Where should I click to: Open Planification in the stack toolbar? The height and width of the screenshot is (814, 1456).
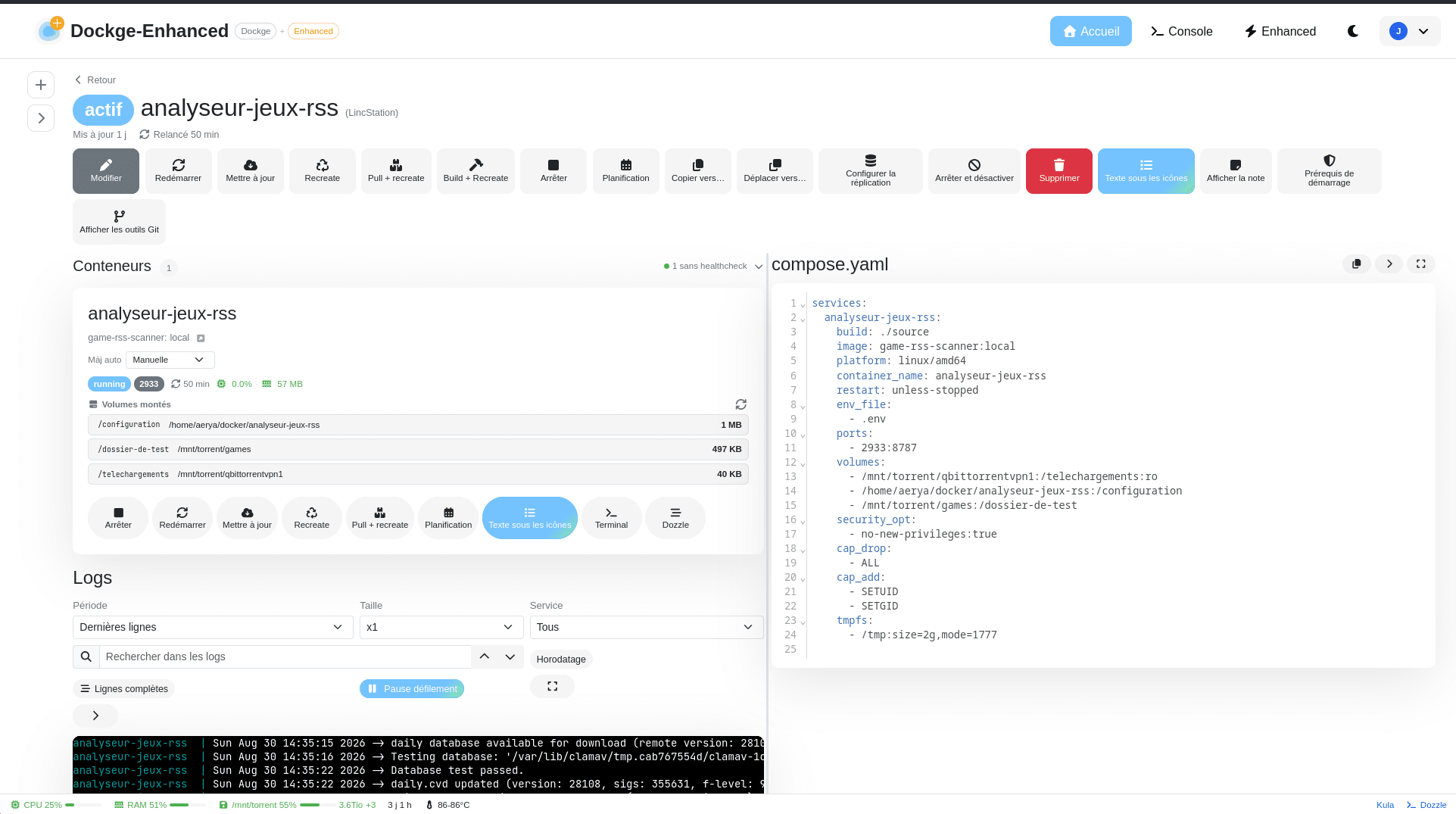625,171
